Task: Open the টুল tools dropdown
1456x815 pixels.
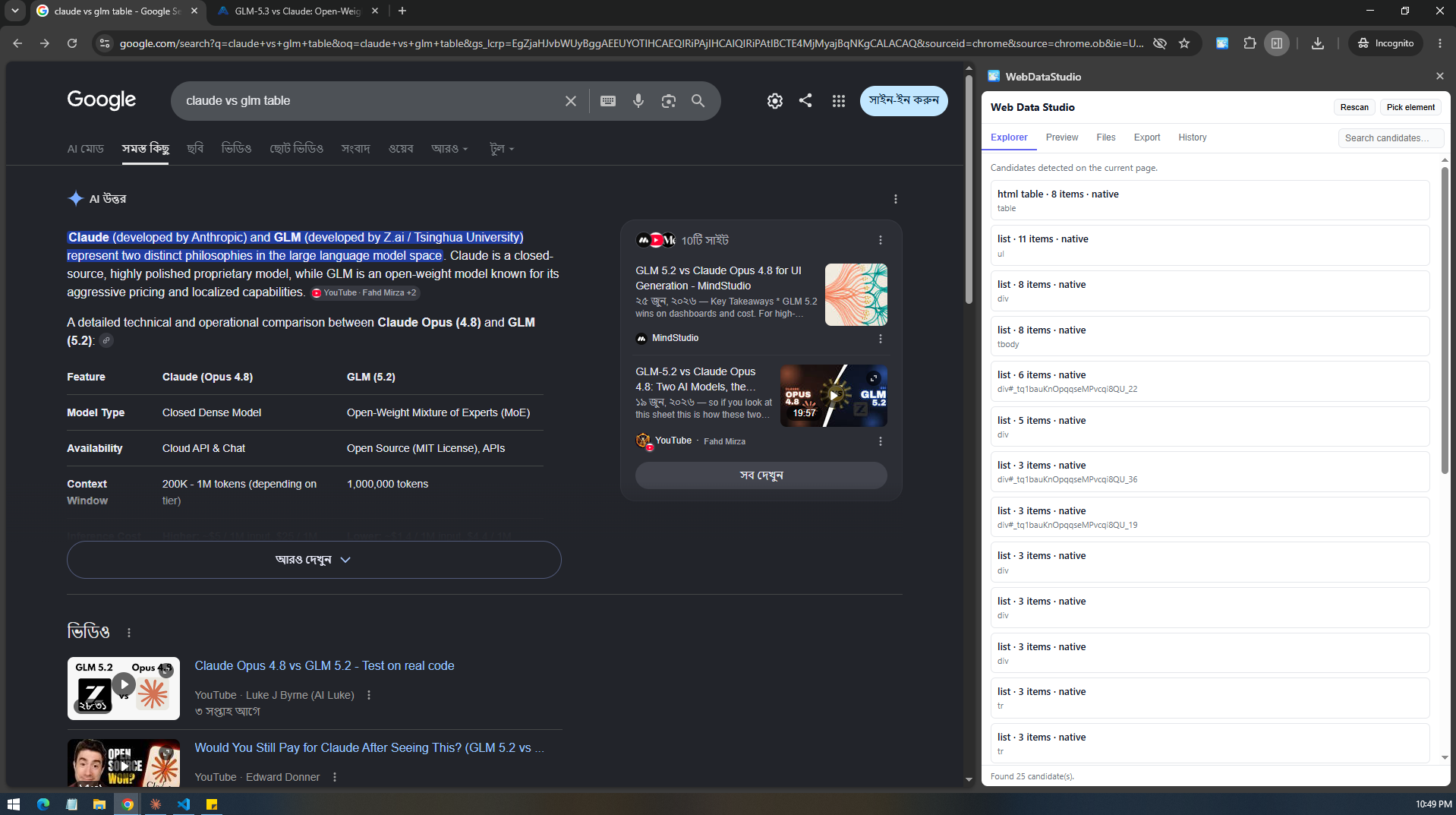Action: click(x=502, y=149)
